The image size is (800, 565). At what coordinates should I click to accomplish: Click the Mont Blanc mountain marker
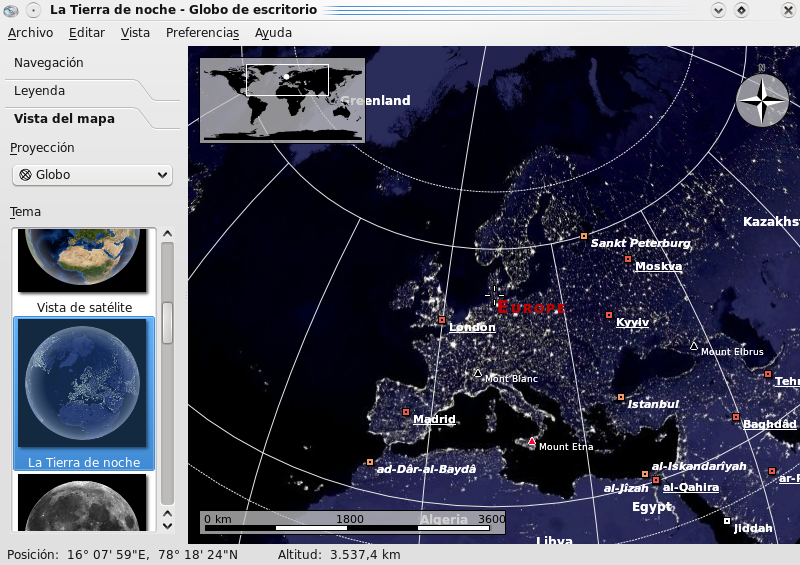click(x=478, y=373)
